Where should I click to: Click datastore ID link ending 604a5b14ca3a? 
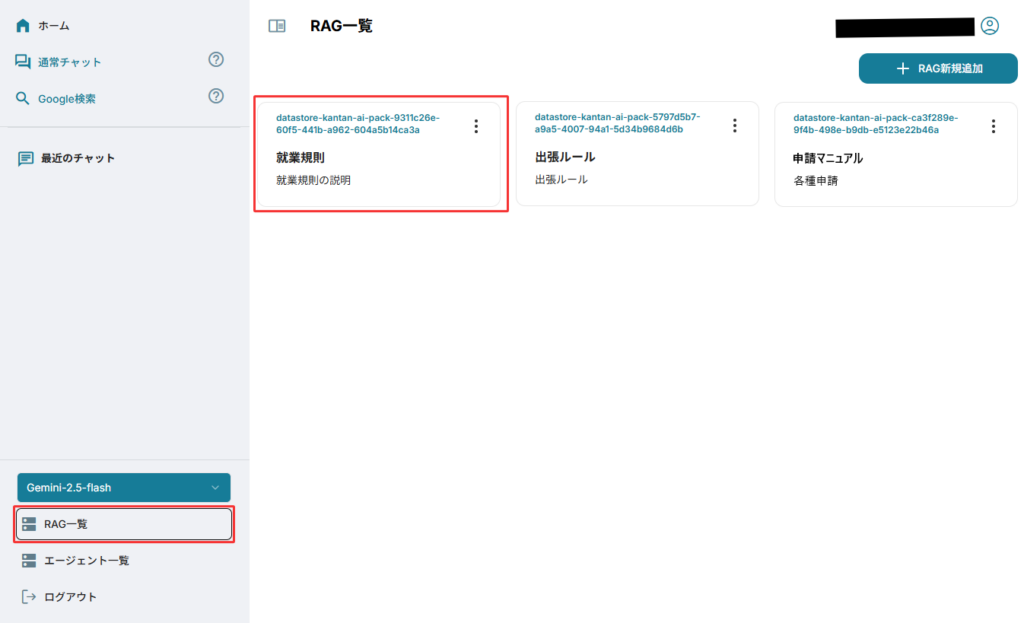358,123
